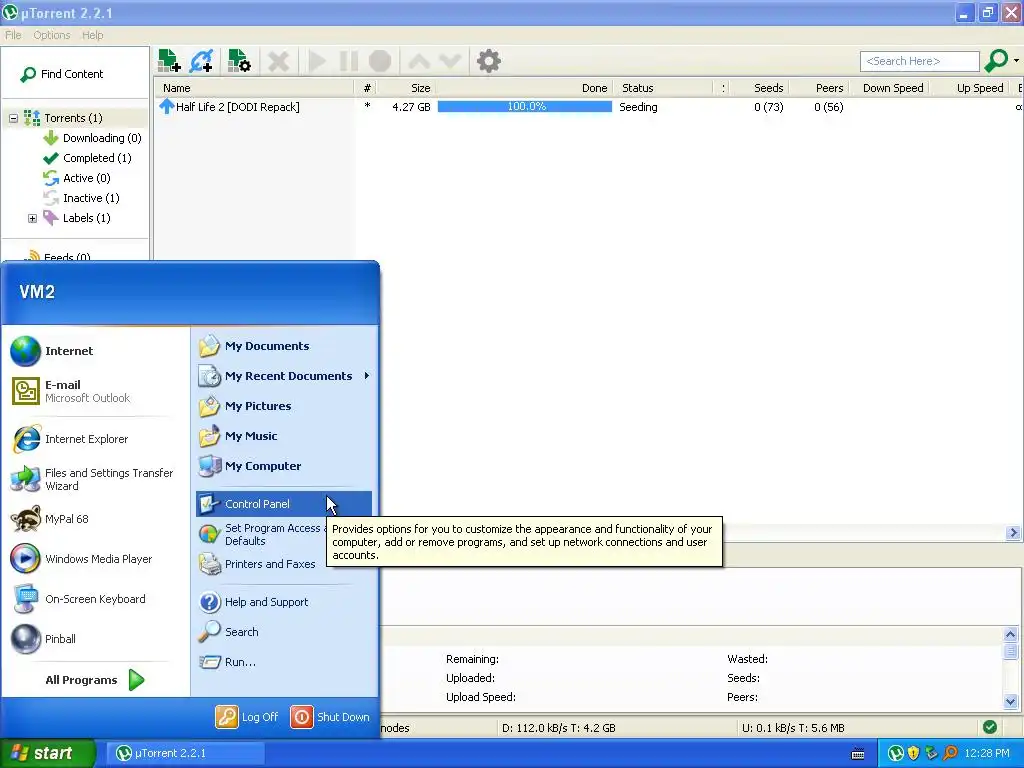Expand My Recent Documents submenu
Viewport: 1024px width, 768px height.
[x=284, y=376]
